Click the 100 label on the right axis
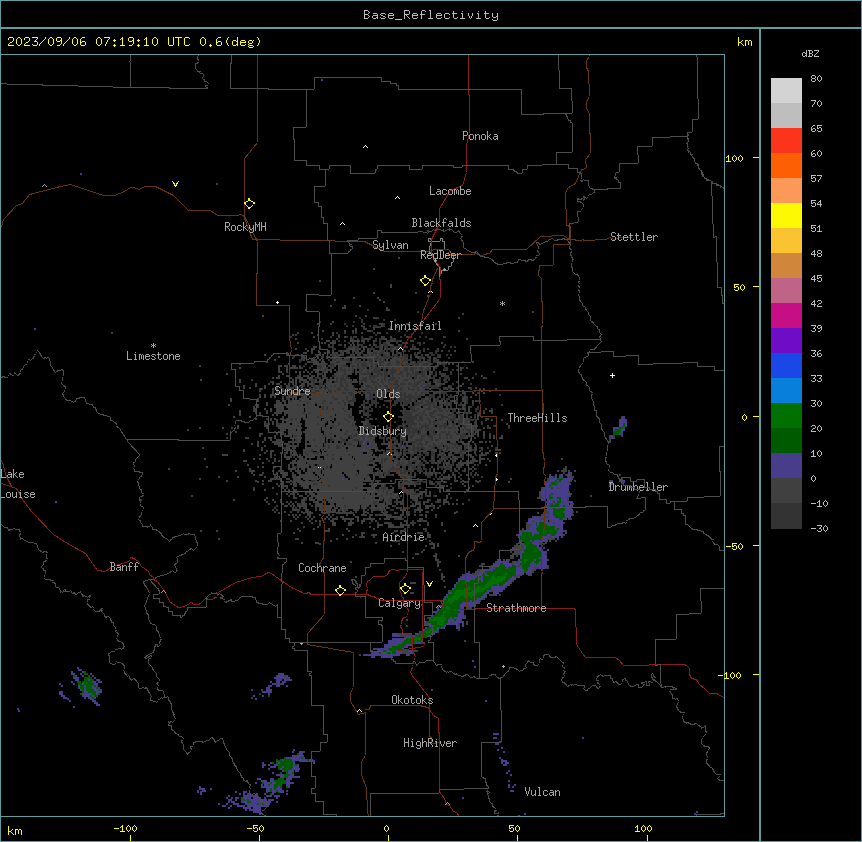 (734, 158)
